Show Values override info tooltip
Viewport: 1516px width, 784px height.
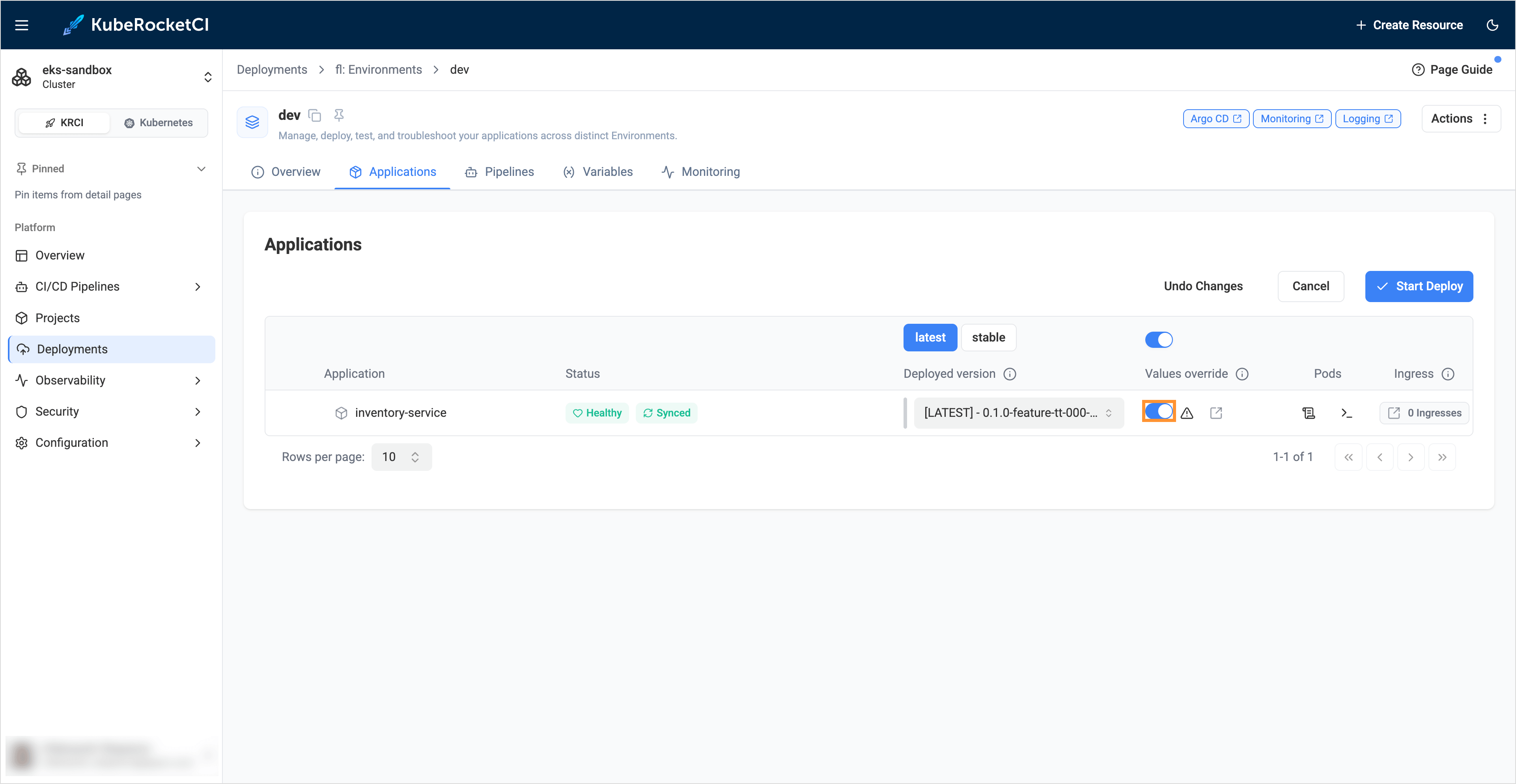coord(1242,374)
